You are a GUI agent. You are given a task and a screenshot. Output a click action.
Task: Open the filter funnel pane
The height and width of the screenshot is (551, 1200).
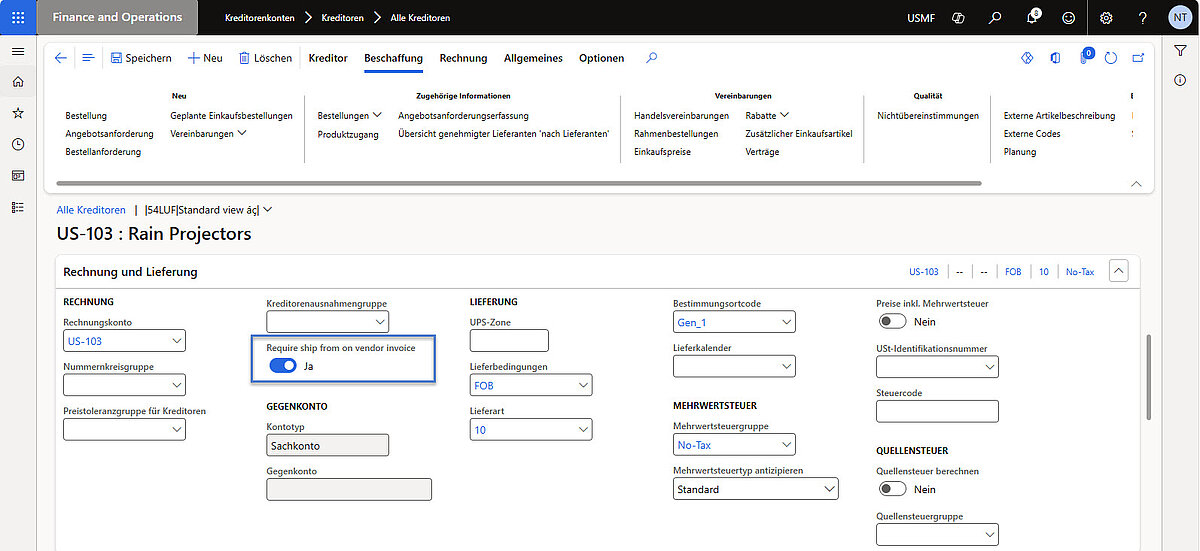click(1180, 51)
